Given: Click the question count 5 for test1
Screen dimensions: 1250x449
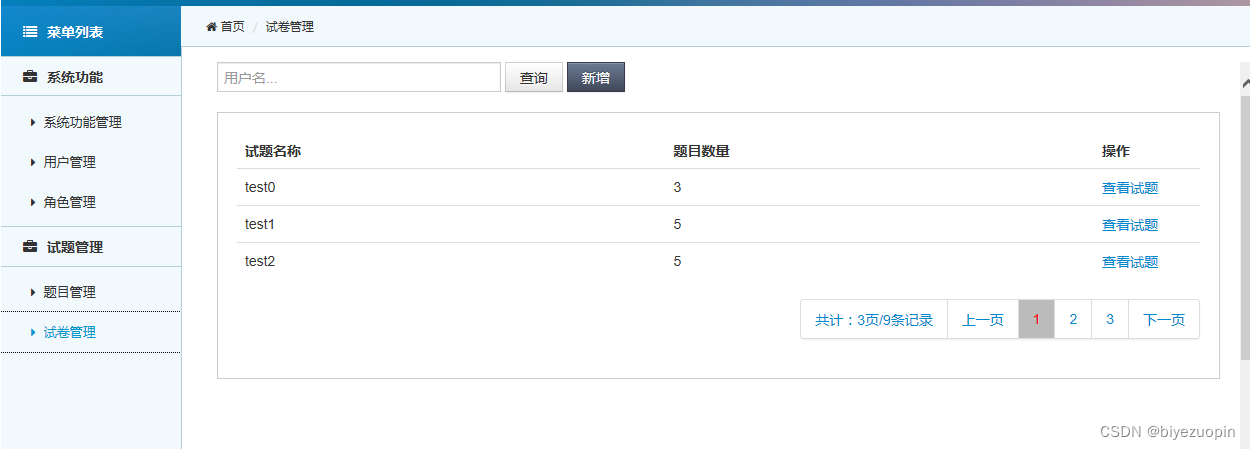Looking at the screenshot, I should pos(677,224).
